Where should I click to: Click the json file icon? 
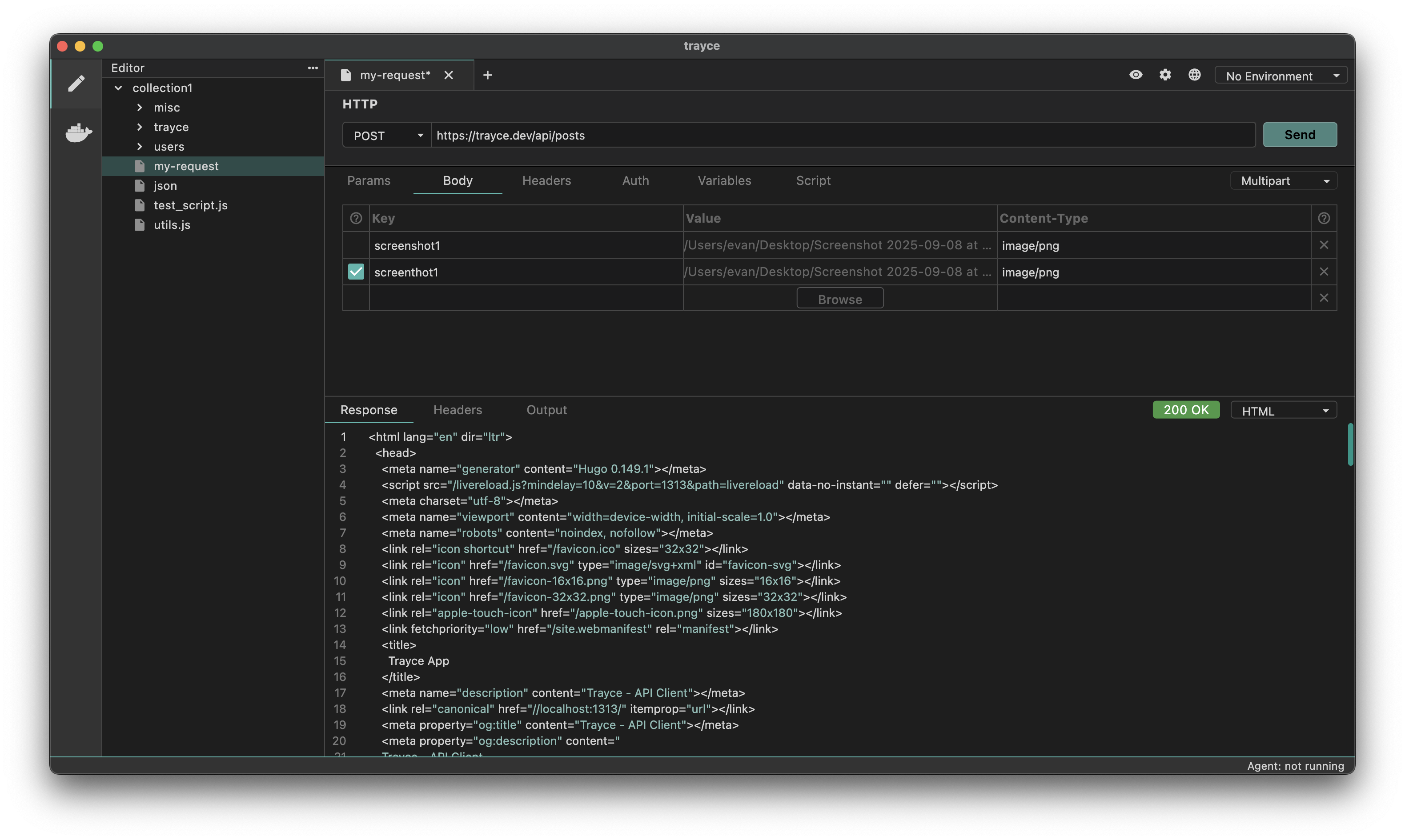point(140,186)
